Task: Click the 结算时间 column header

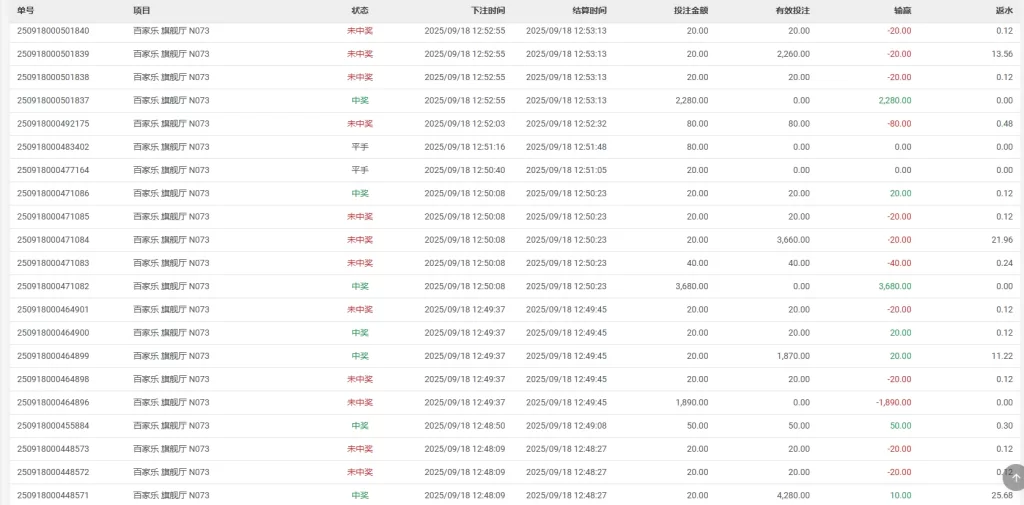Action: pyautogui.click(x=588, y=10)
